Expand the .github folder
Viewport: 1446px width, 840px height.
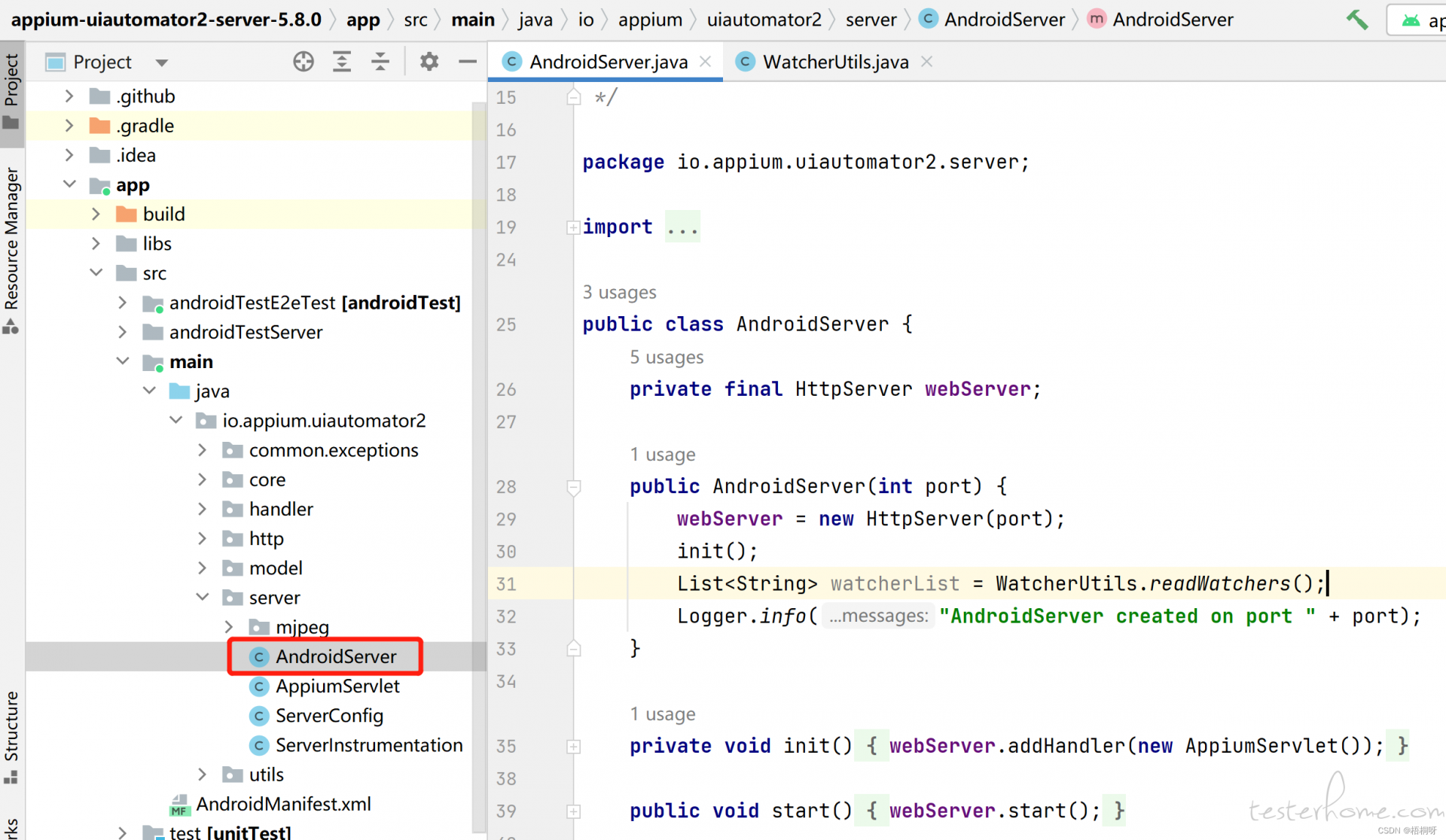click(69, 96)
